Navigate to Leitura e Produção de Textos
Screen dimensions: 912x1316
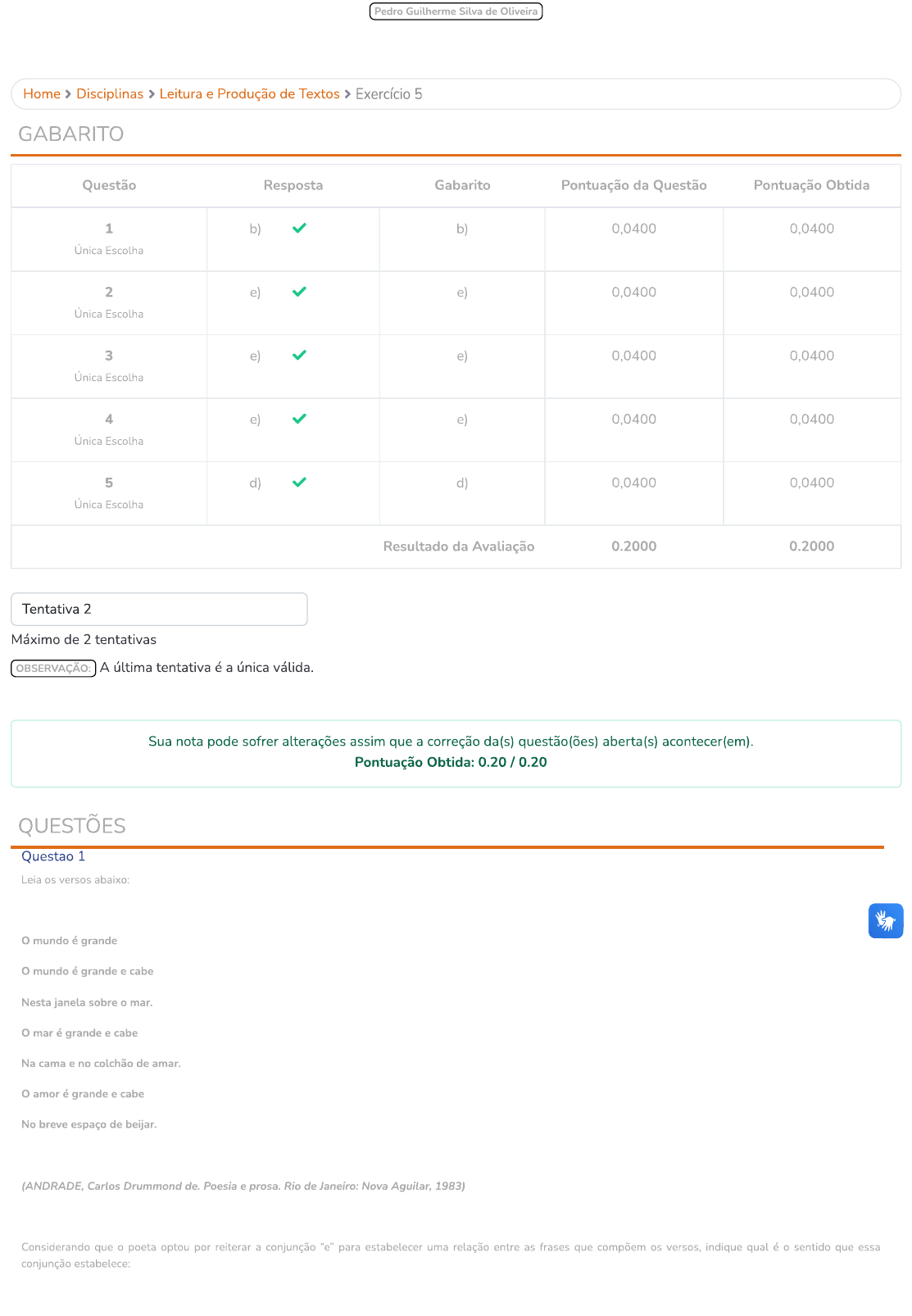click(249, 94)
